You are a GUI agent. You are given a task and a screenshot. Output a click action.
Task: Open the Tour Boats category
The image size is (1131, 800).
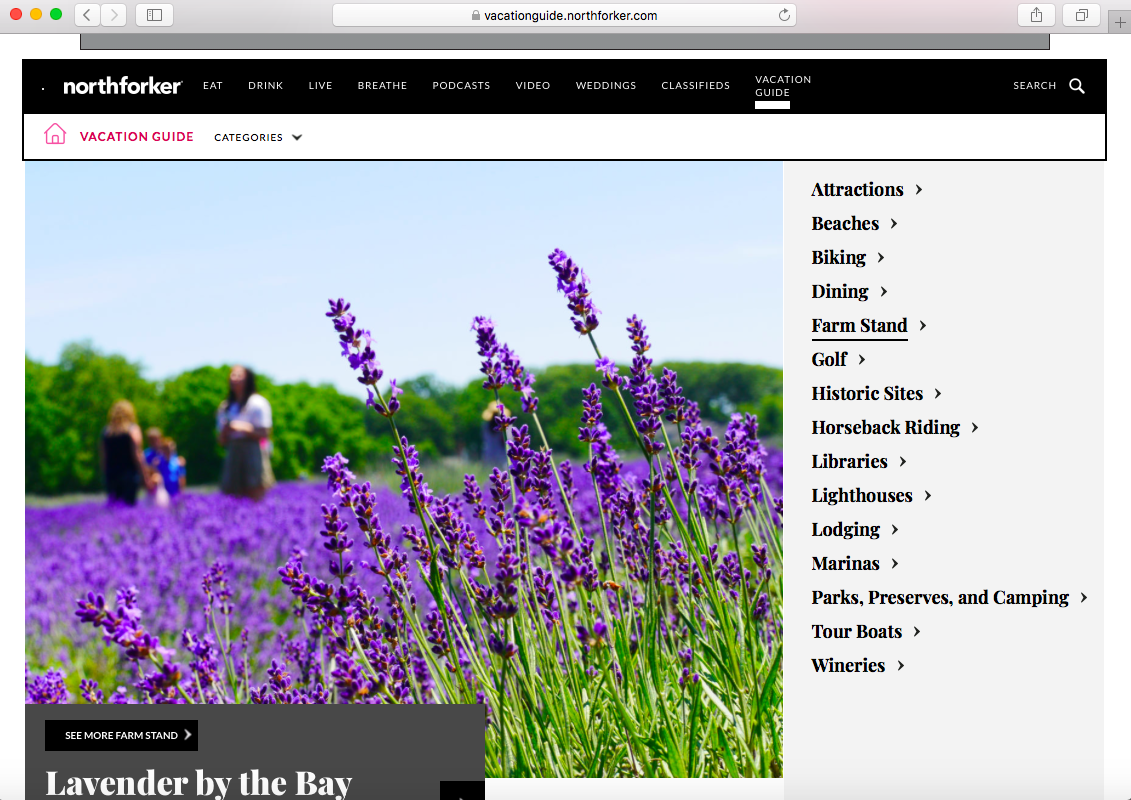click(x=856, y=631)
